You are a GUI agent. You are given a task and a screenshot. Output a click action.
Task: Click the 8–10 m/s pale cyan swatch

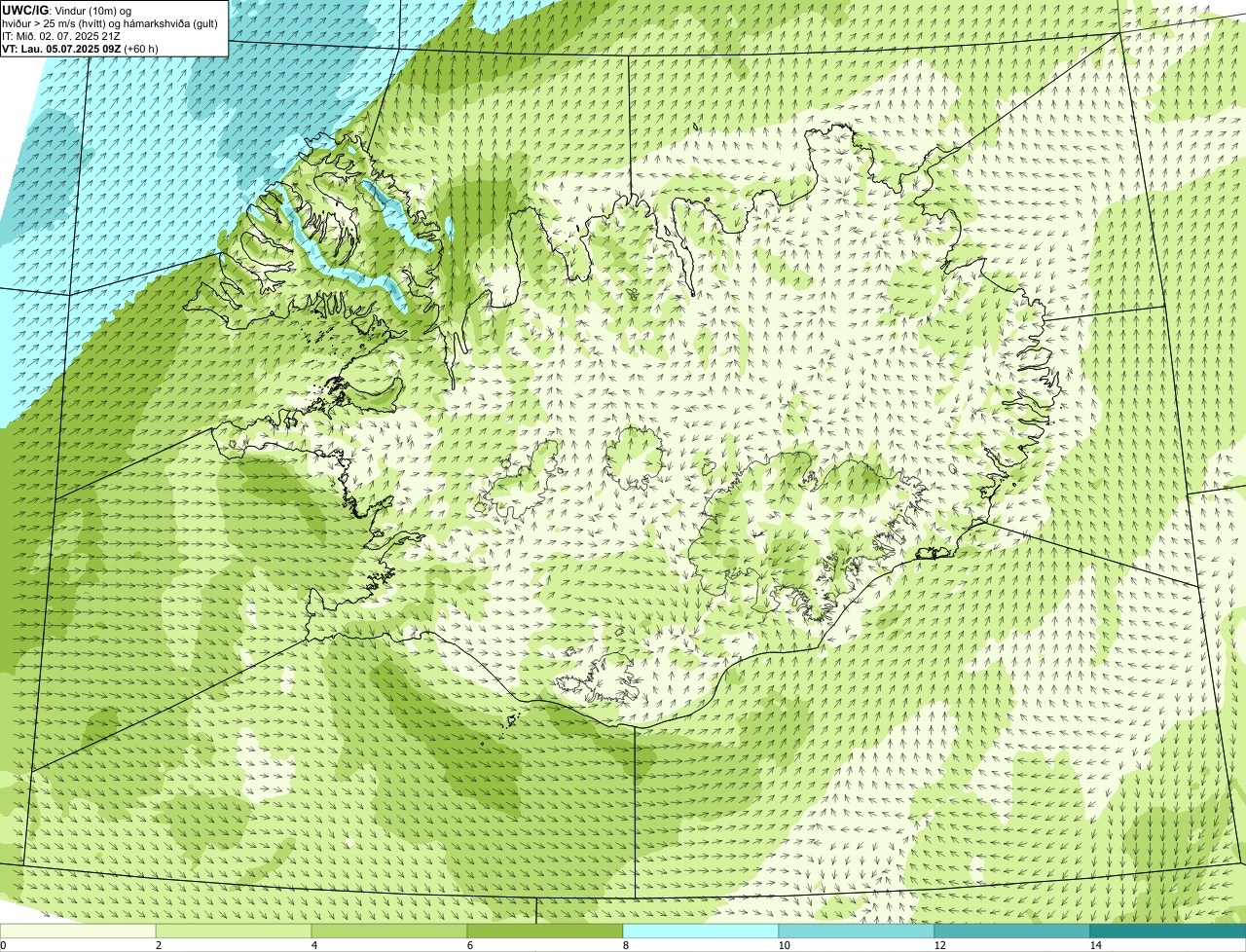coord(701,931)
